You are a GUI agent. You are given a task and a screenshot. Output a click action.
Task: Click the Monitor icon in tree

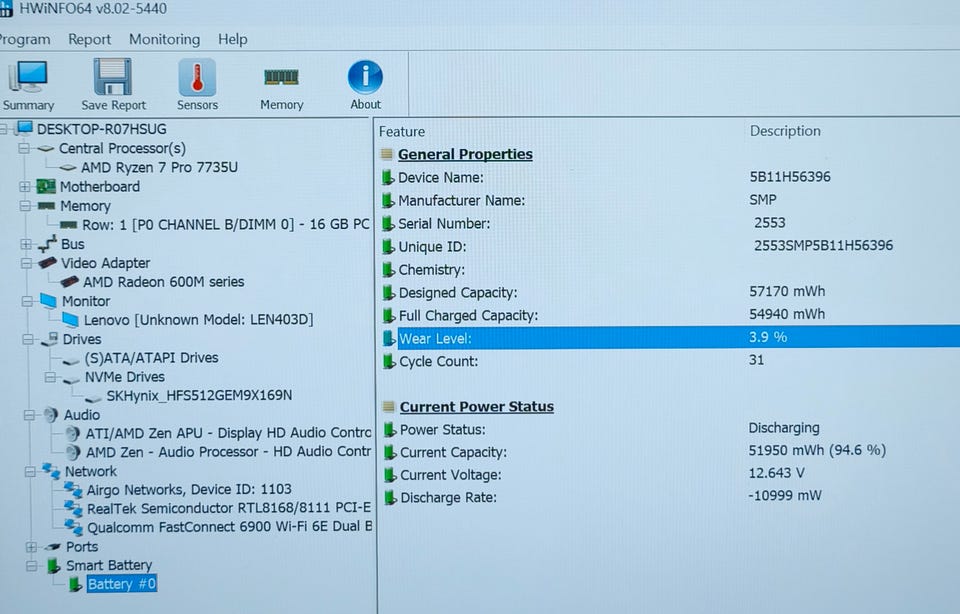(x=48, y=301)
